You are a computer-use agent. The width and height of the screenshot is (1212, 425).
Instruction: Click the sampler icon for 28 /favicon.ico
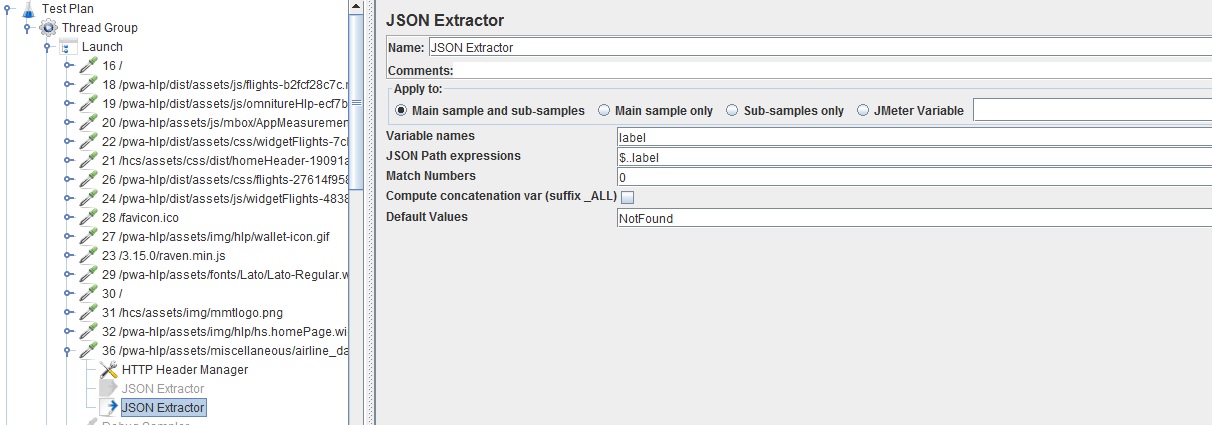pos(89,218)
